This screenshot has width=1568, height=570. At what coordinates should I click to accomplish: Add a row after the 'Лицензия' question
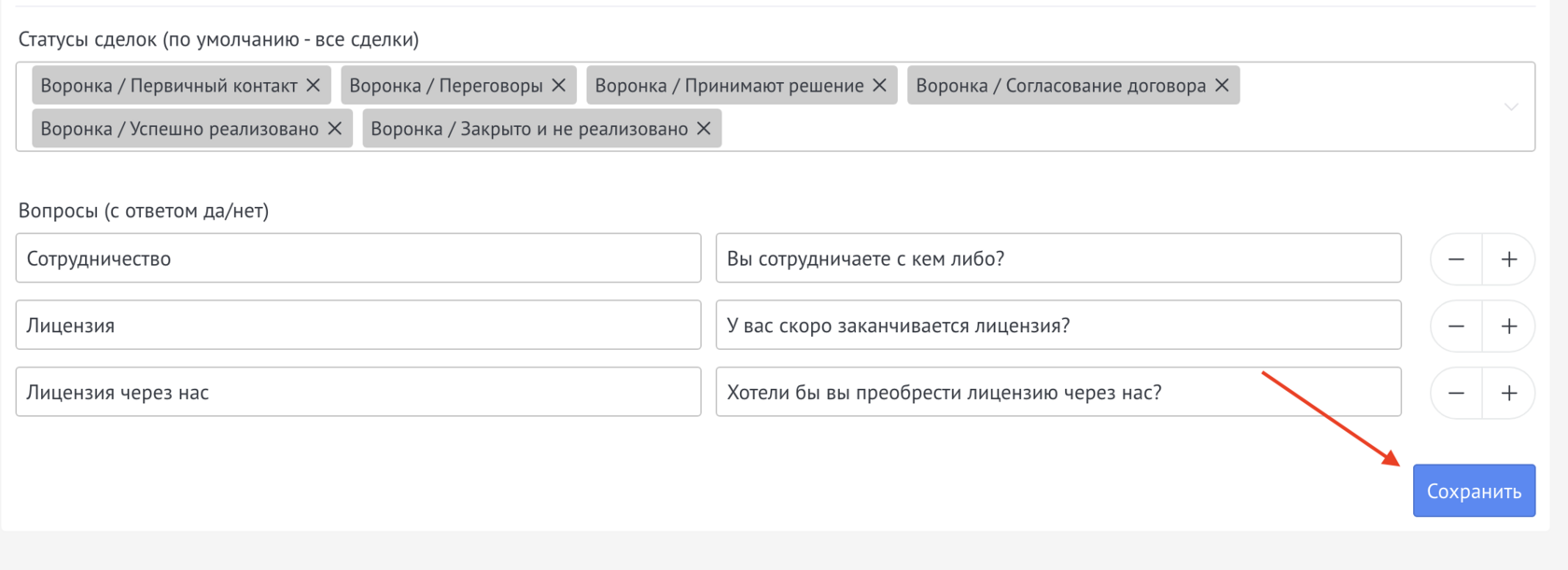click(1508, 327)
